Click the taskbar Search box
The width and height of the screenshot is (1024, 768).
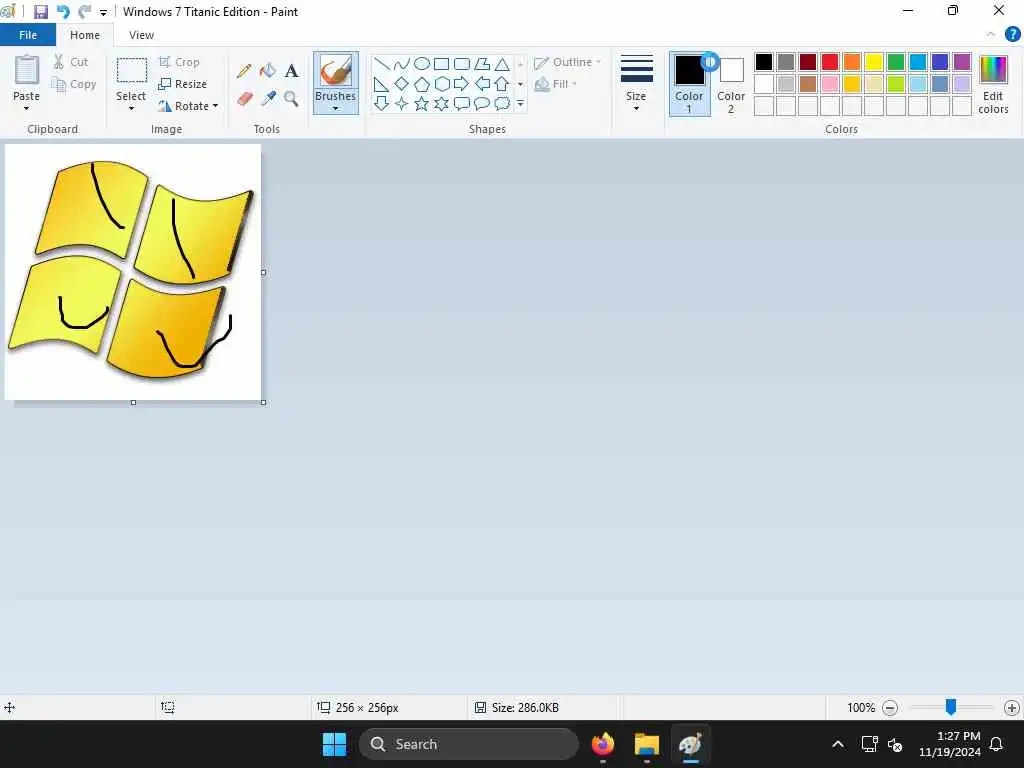click(468, 744)
